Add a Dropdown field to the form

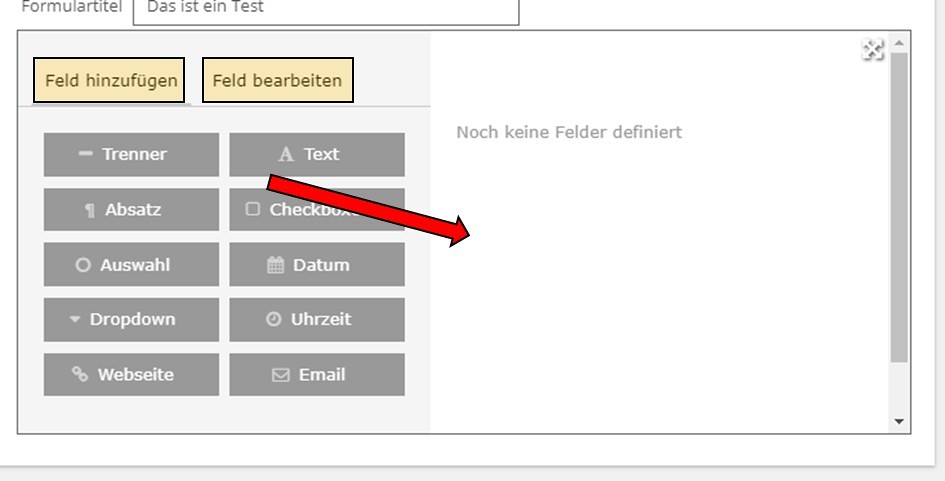tap(131, 320)
